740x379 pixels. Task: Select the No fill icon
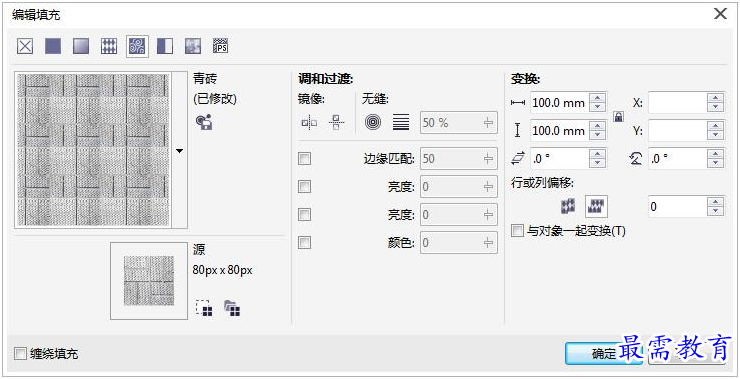coord(25,46)
